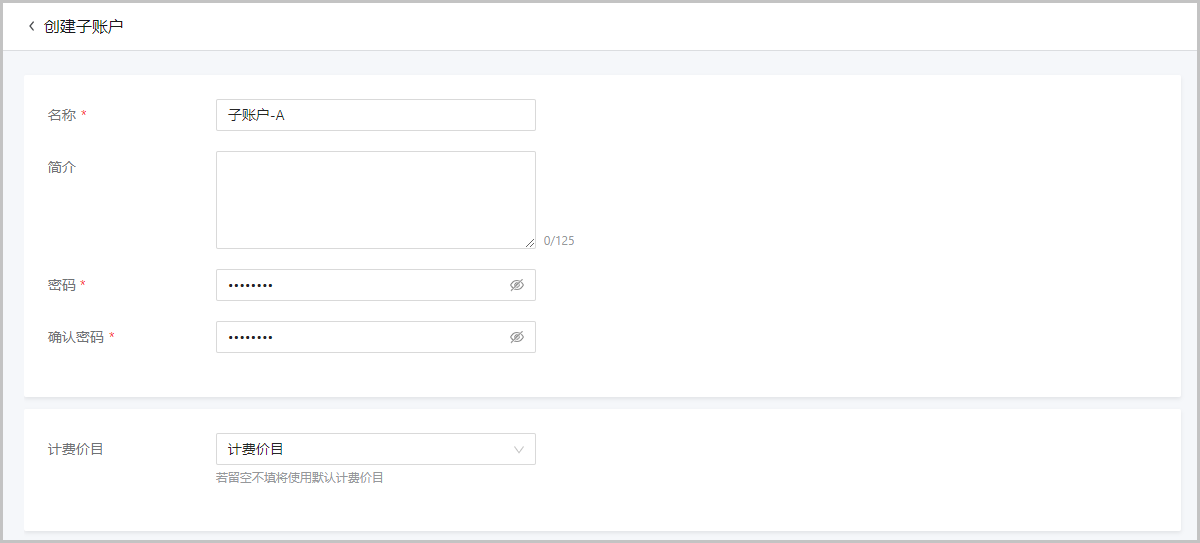Show the password in the 密码 field
The width and height of the screenshot is (1200, 543).
pyautogui.click(x=517, y=285)
